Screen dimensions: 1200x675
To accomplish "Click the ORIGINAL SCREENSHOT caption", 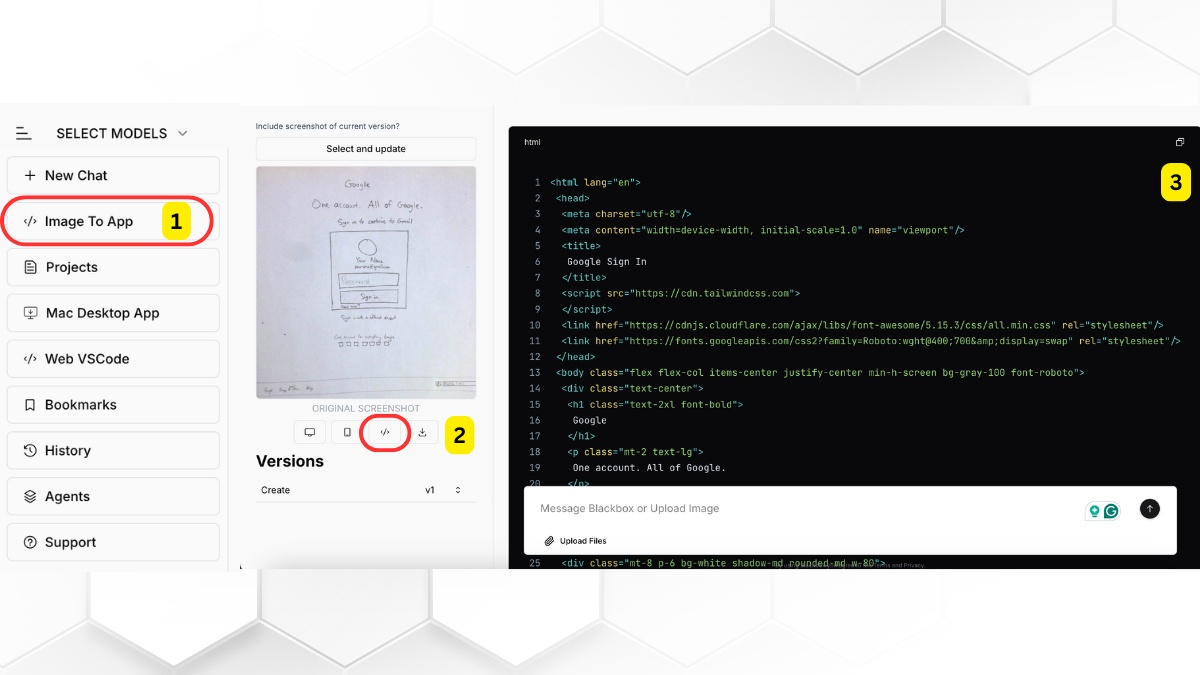I will 366,409.
